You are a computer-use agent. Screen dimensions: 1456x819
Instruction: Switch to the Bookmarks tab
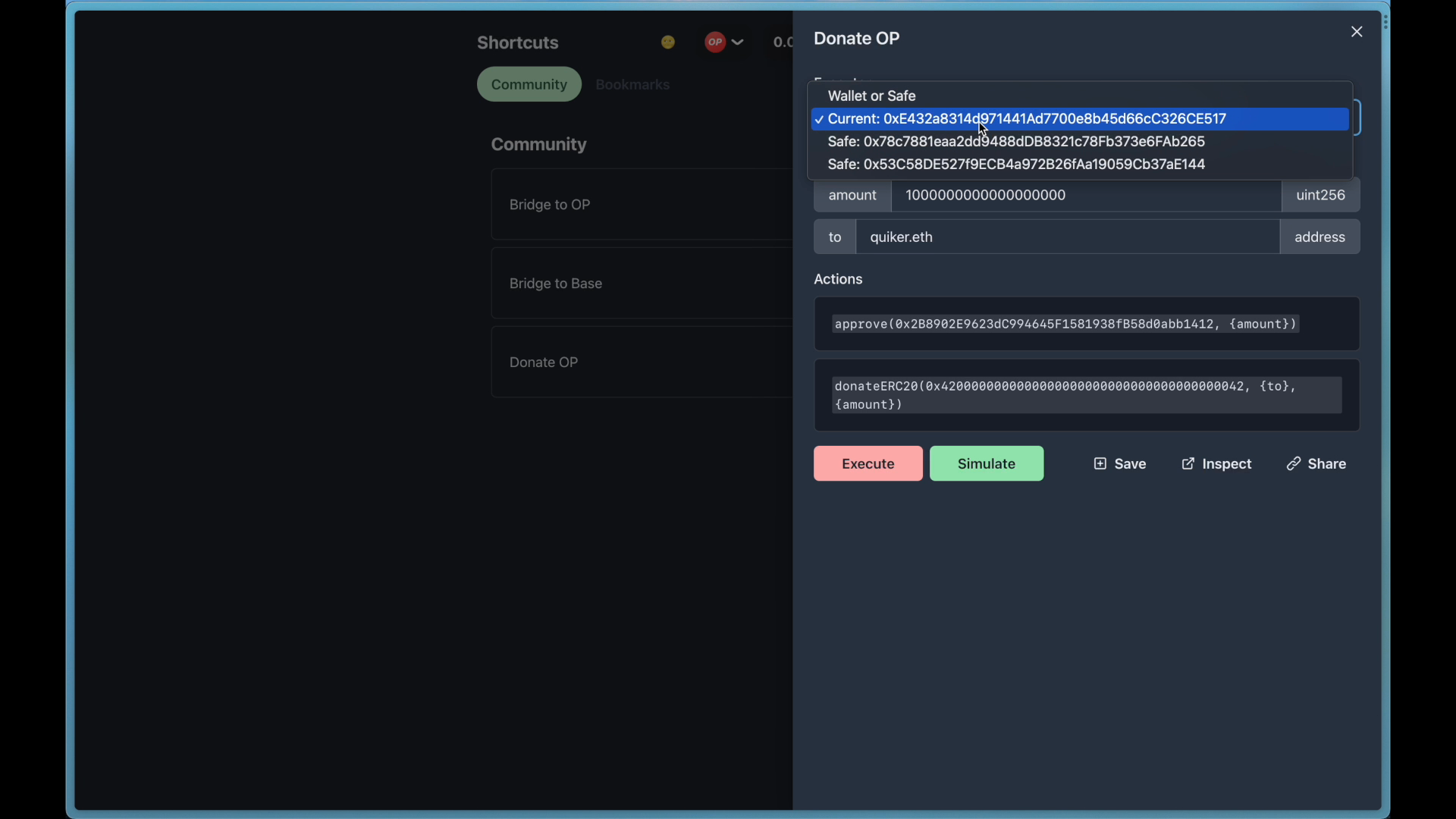pos(632,84)
